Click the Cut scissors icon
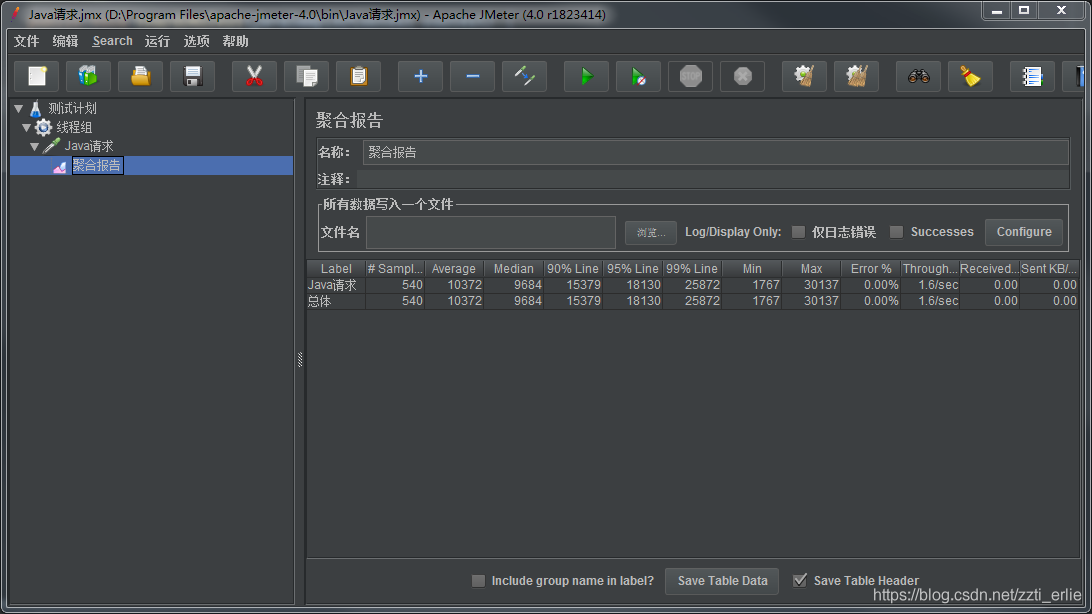 pyautogui.click(x=254, y=76)
